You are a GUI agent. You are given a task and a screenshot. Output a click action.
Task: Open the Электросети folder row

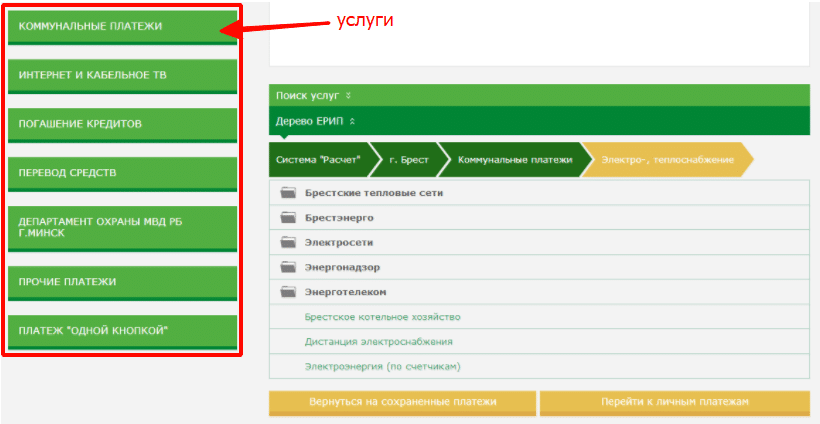click(539, 243)
